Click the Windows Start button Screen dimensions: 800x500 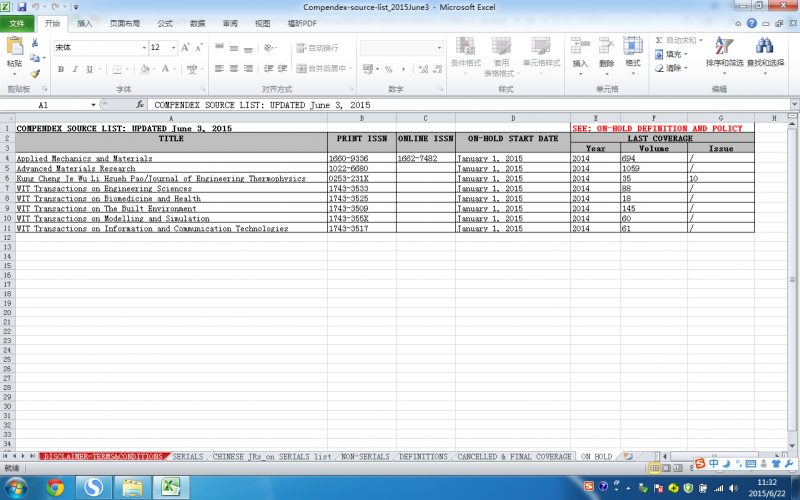point(16,488)
